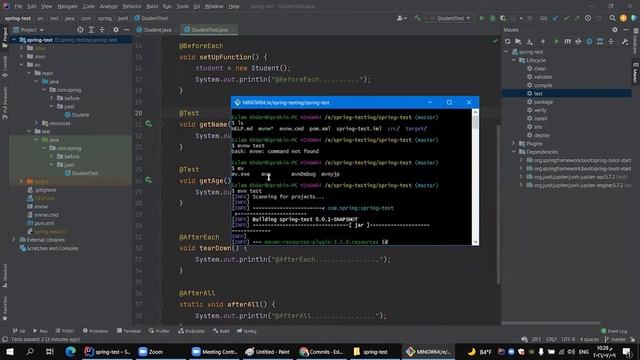Collapse Dependencies node in Maven panel
The width and height of the screenshot is (640, 360).
[x=514, y=152]
